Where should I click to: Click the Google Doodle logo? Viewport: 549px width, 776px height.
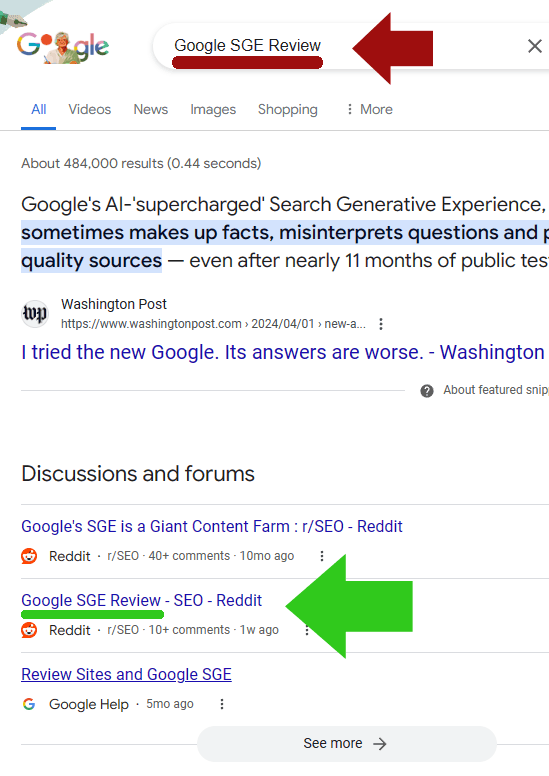[x=62, y=47]
